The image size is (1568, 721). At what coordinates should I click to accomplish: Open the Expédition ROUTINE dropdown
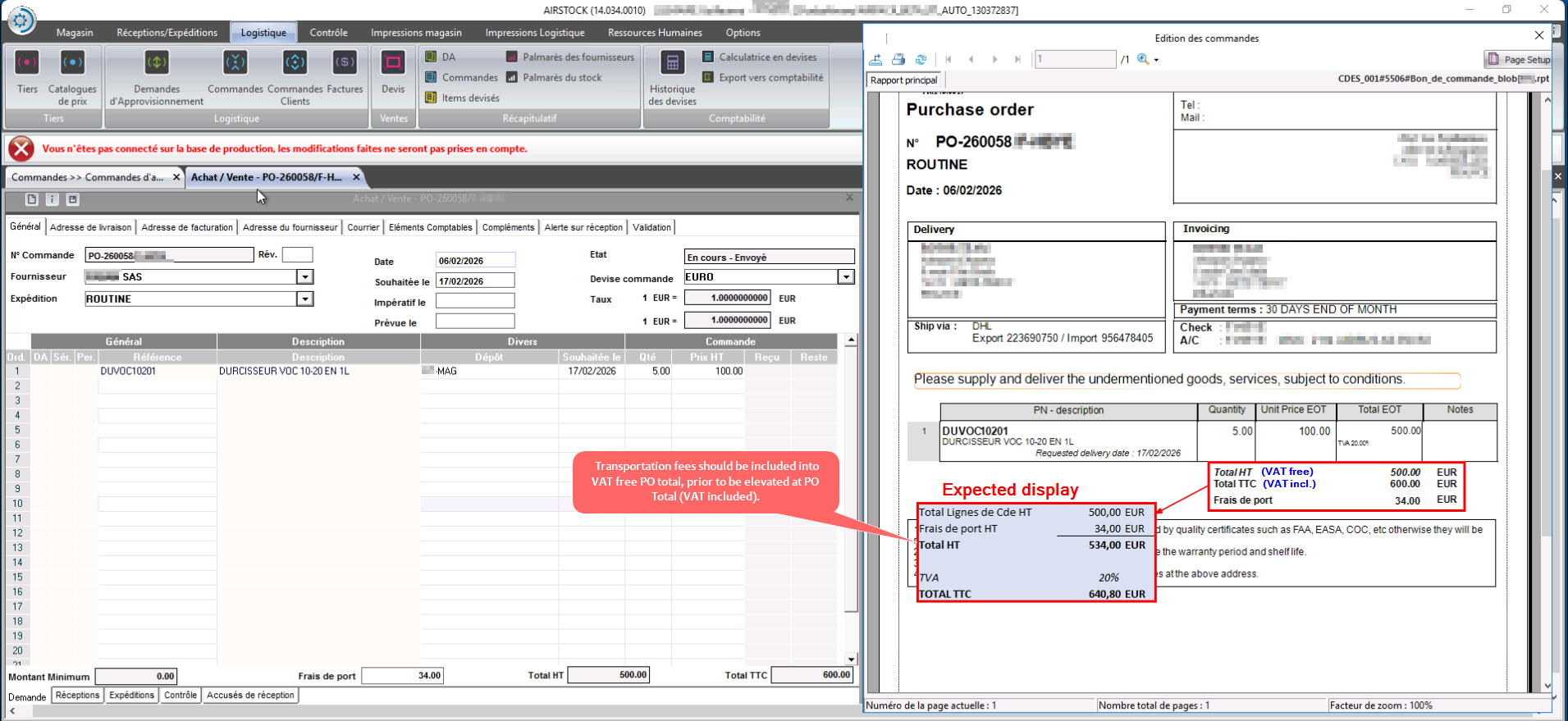point(304,299)
